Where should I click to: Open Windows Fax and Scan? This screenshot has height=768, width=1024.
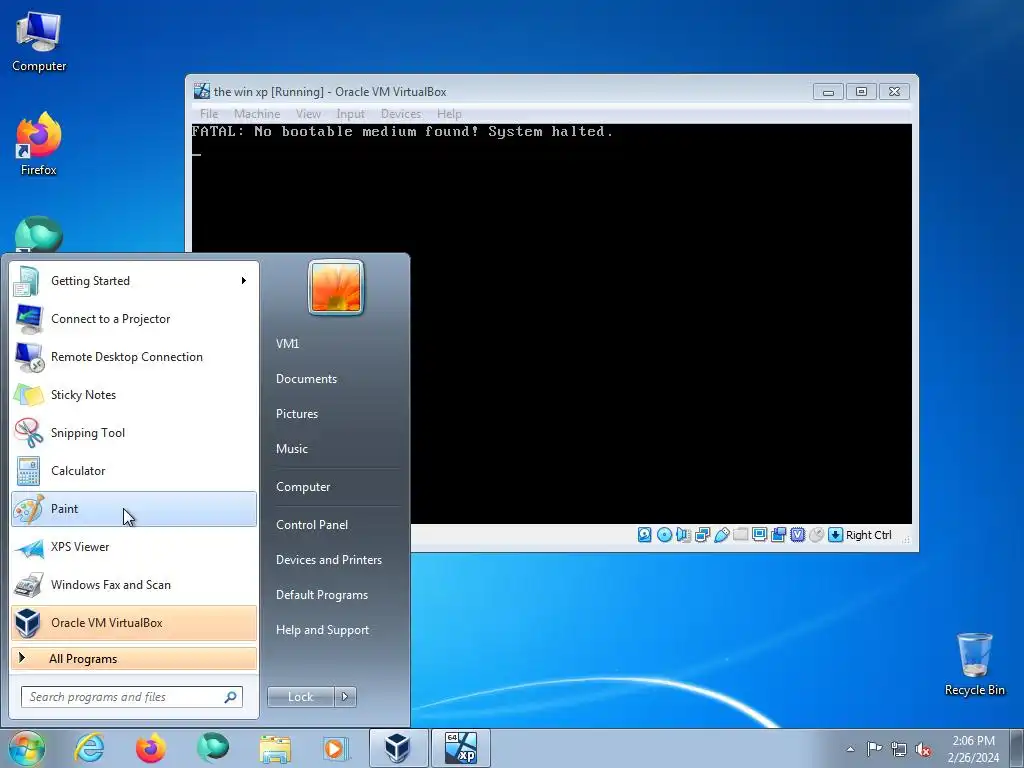tap(134, 585)
